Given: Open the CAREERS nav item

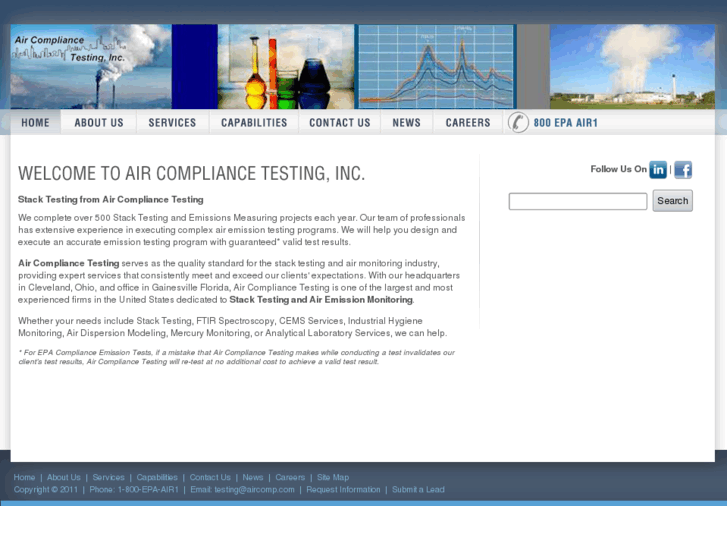Looking at the screenshot, I should pos(468,122).
